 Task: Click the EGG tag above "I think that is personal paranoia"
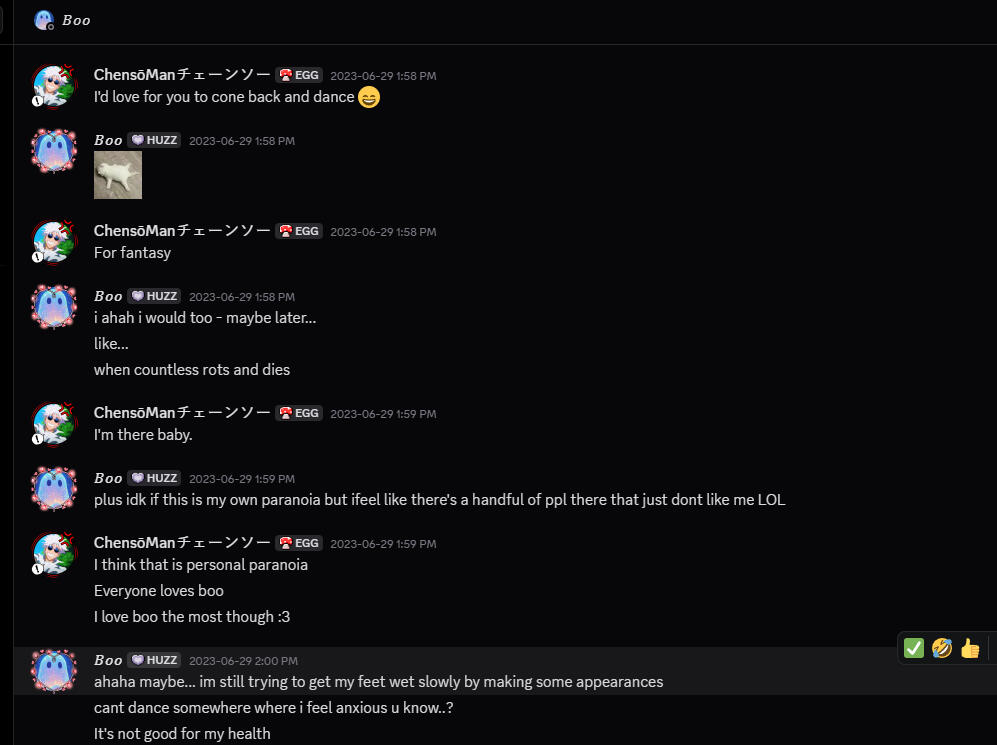point(299,543)
